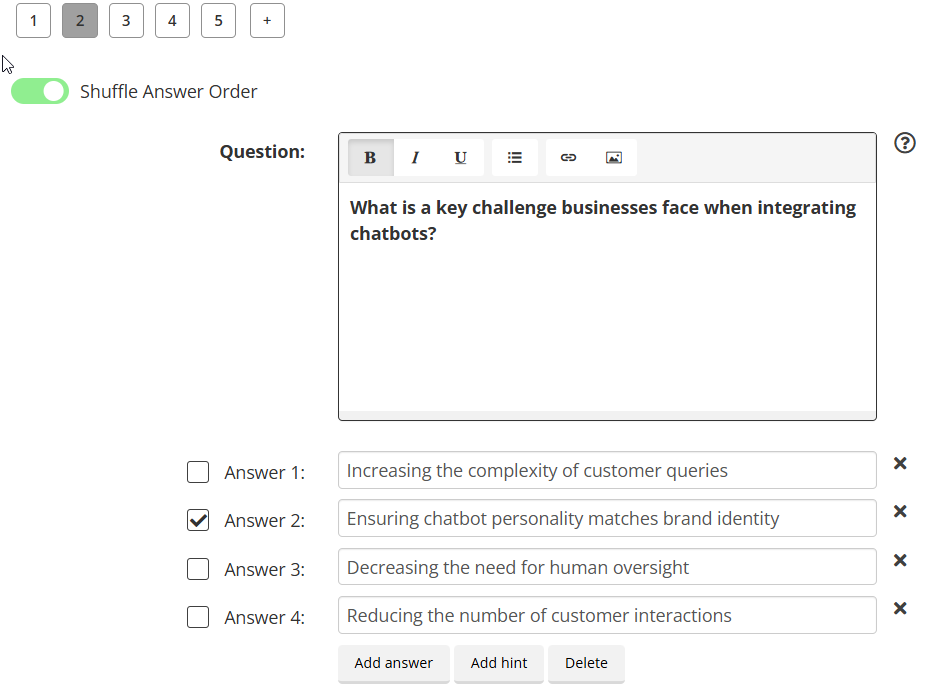Go to question 1
Viewport: 948px width, 700px height.
pos(33,21)
